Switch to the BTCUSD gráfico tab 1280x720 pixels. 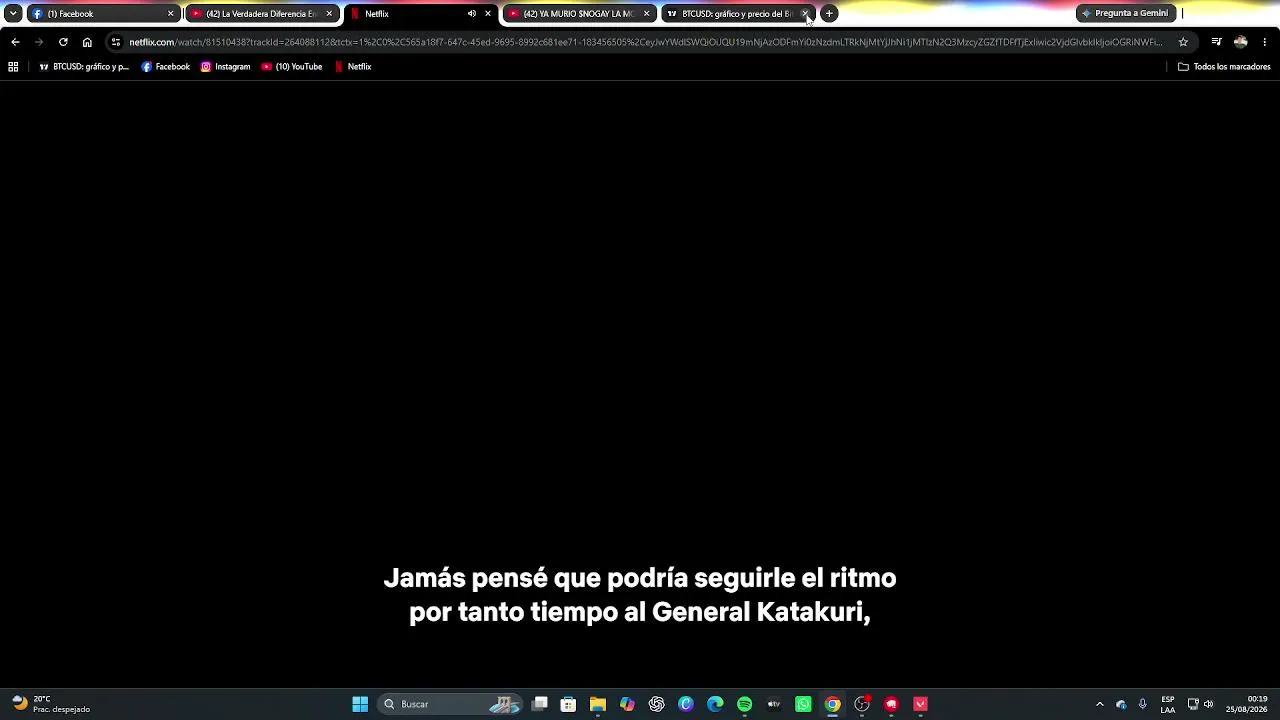(737, 14)
